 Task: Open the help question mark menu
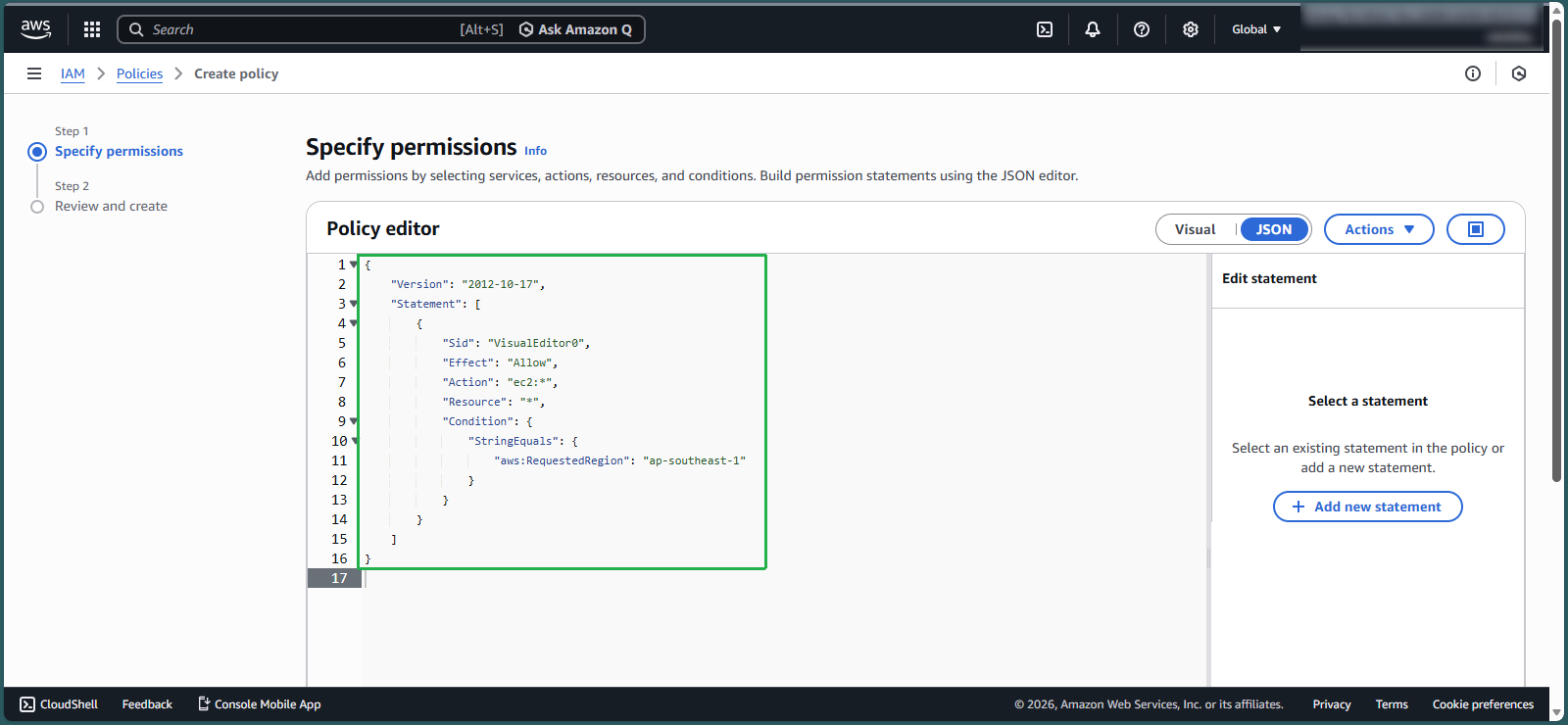point(1142,29)
